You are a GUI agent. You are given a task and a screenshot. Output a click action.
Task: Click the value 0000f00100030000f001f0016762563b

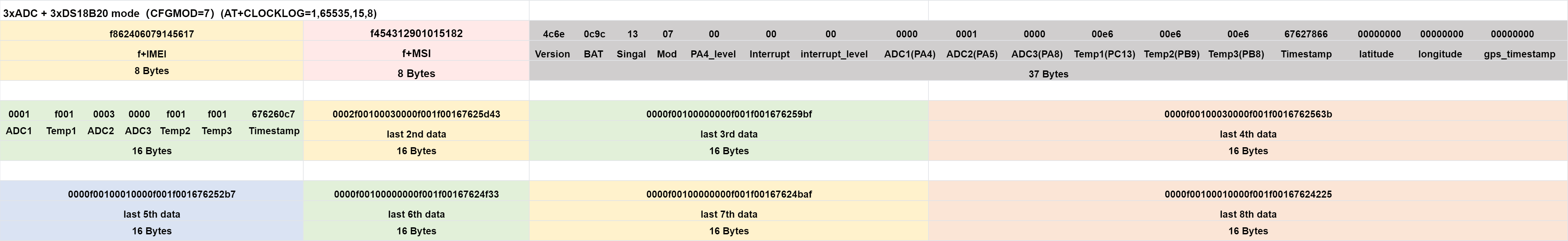point(1248,114)
